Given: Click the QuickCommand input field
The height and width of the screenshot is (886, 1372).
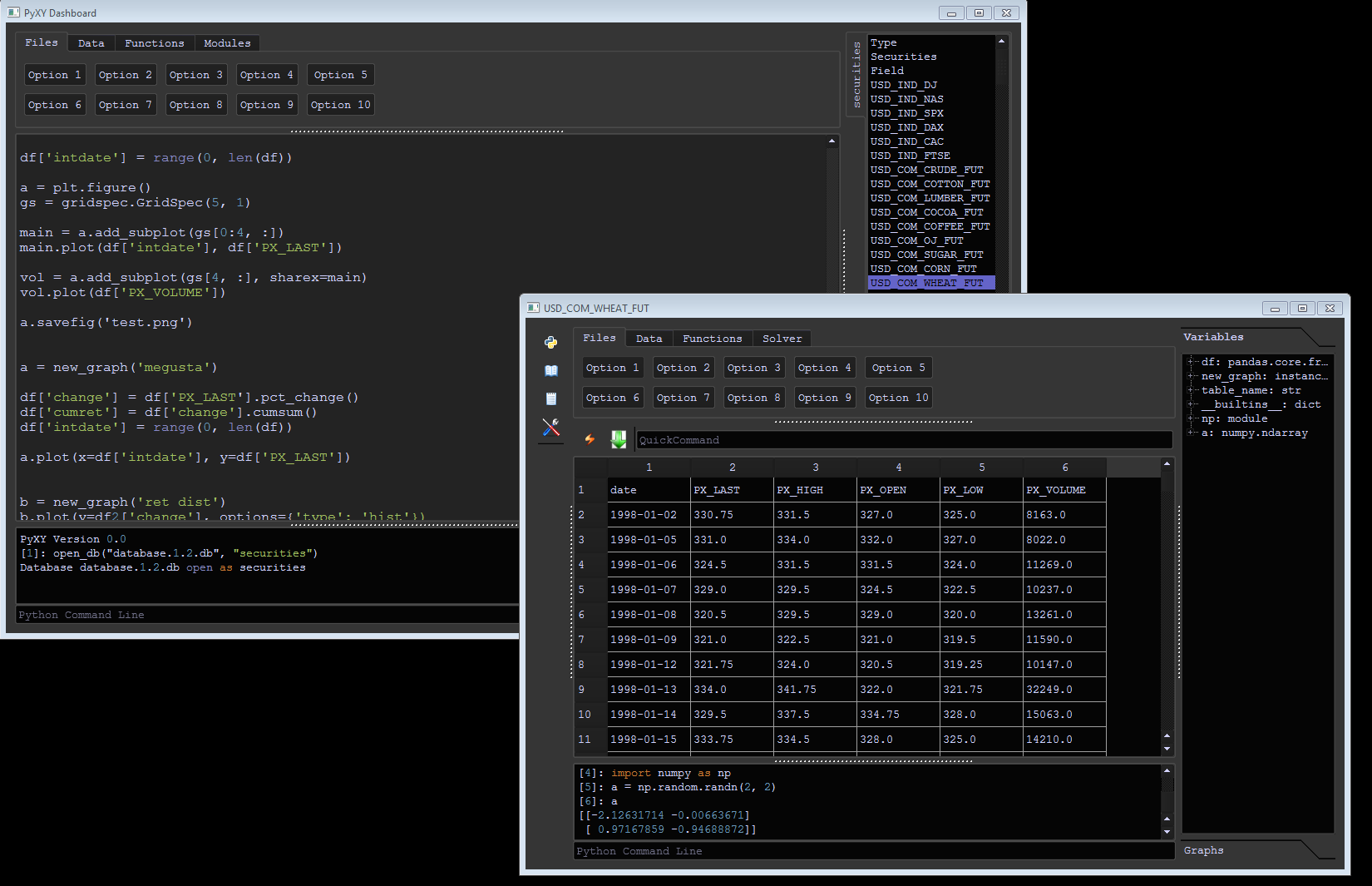Looking at the screenshot, I should pyautogui.click(x=903, y=440).
